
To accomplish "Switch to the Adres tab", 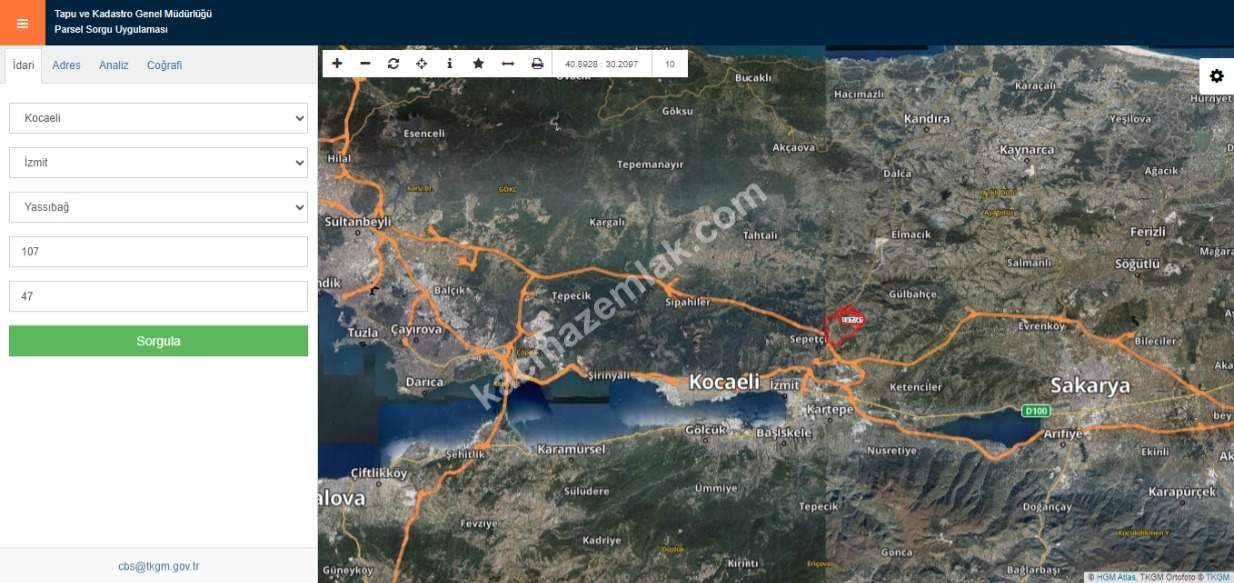I will 66,65.
